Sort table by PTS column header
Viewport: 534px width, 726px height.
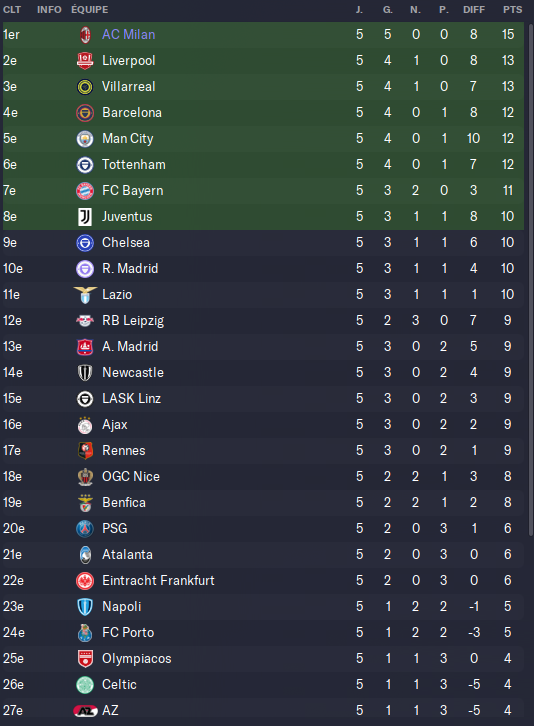click(x=513, y=10)
